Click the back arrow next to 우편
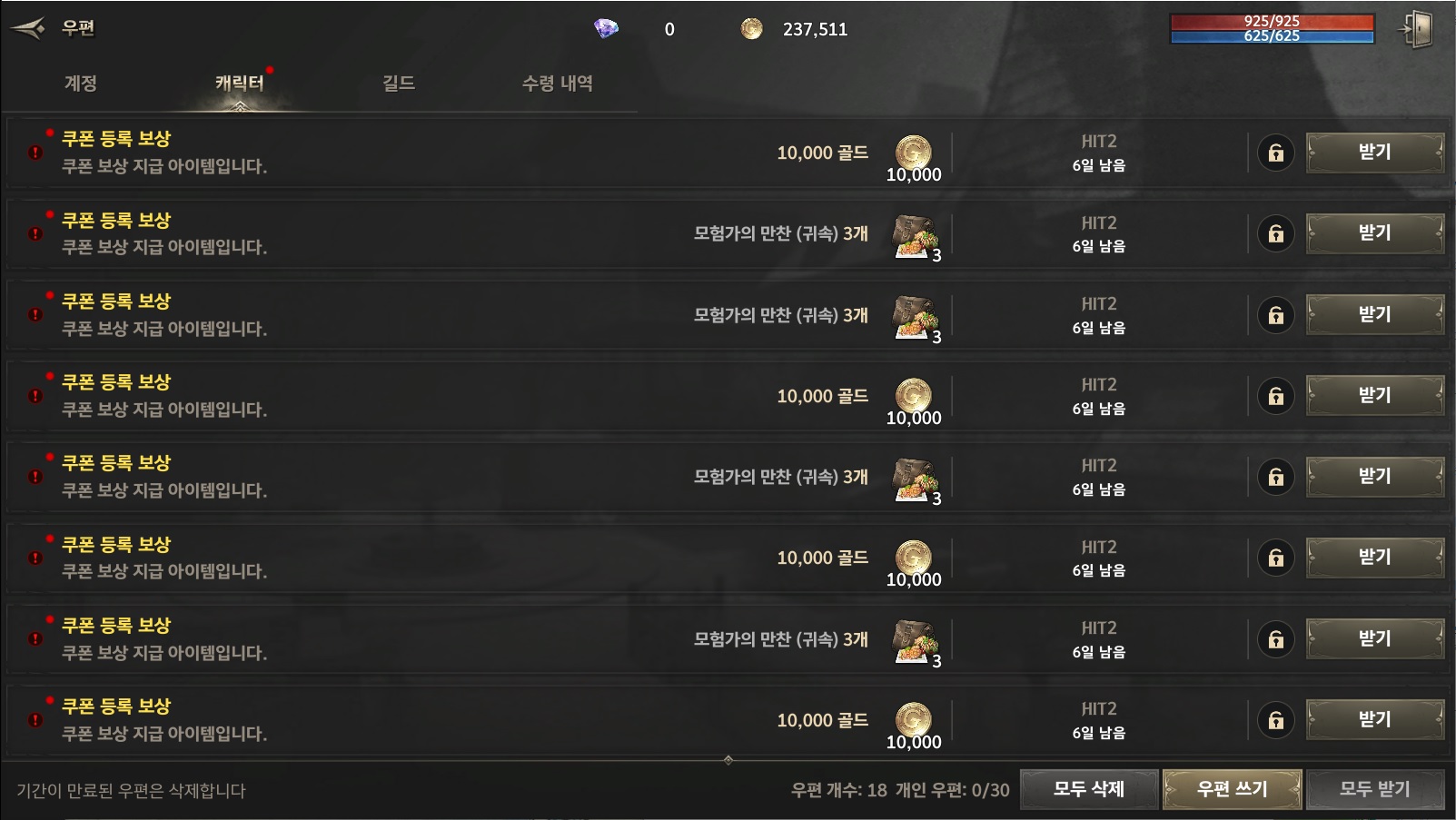This screenshot has width=1456, height=820. click(28, 28)
